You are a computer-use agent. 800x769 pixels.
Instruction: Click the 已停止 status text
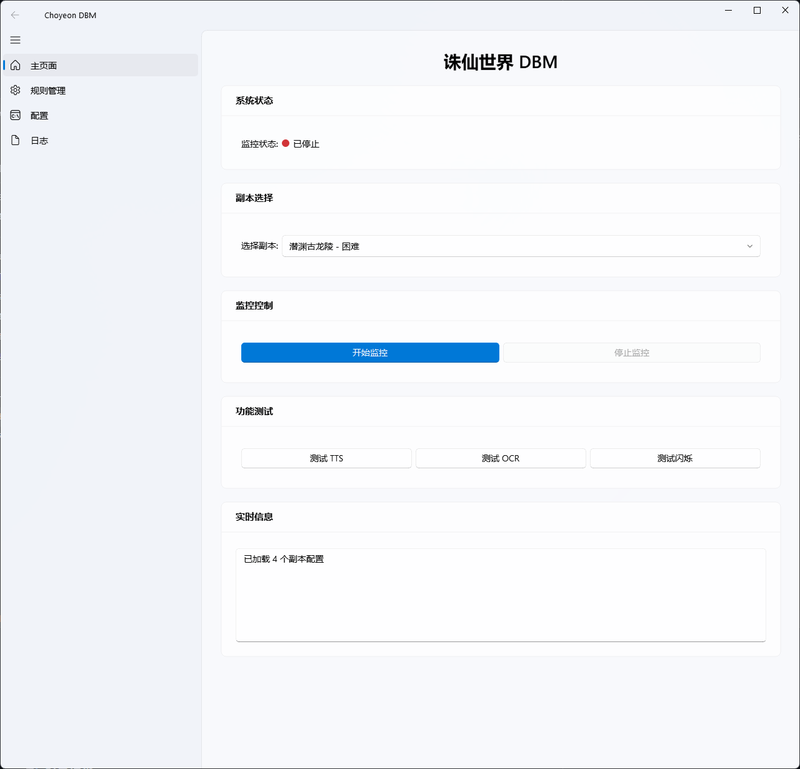(x=306, y=144)
